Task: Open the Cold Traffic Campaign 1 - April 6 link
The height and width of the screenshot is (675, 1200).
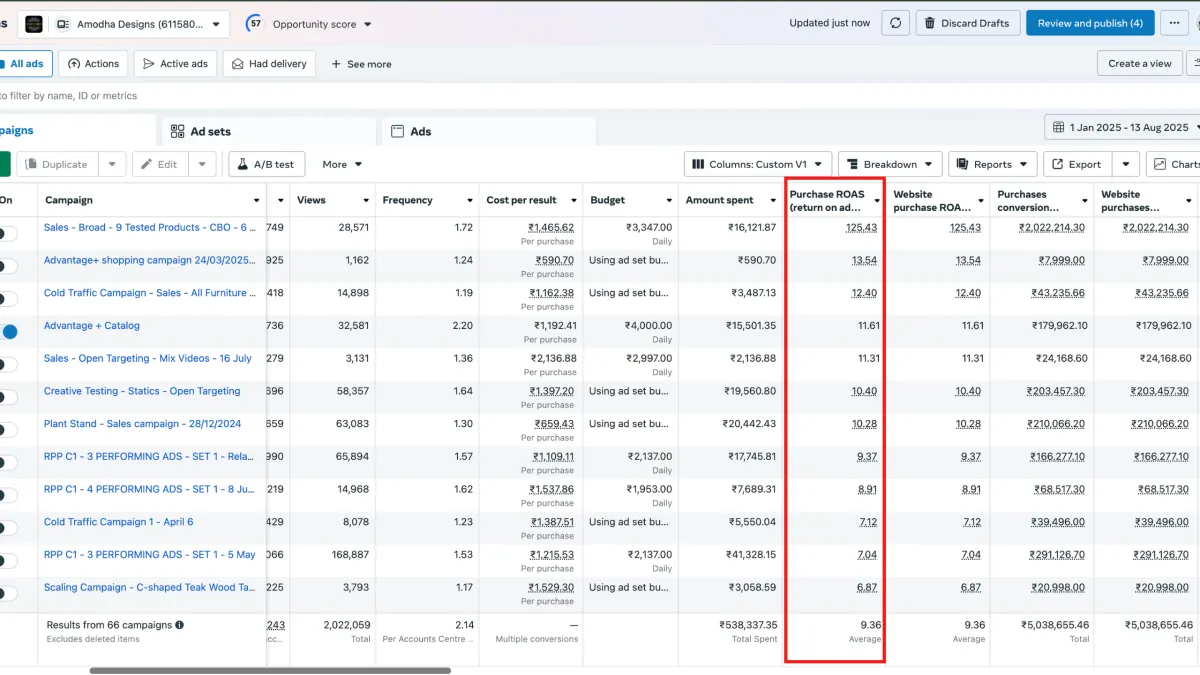Action: coord(118,522)
